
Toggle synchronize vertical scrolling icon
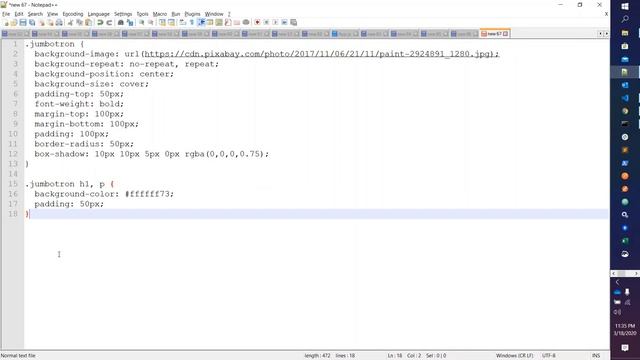162,22
